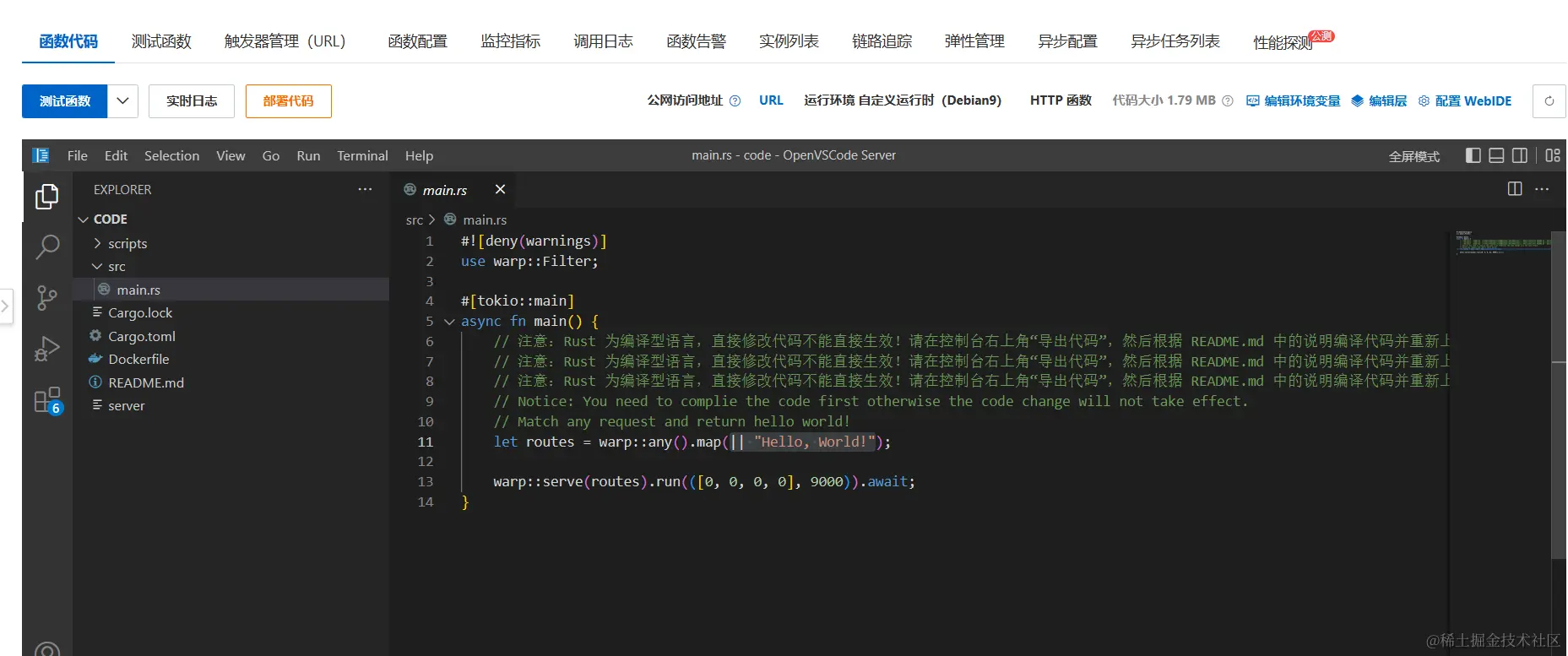
Task: Open the Go menu
Action: [271, 155]
